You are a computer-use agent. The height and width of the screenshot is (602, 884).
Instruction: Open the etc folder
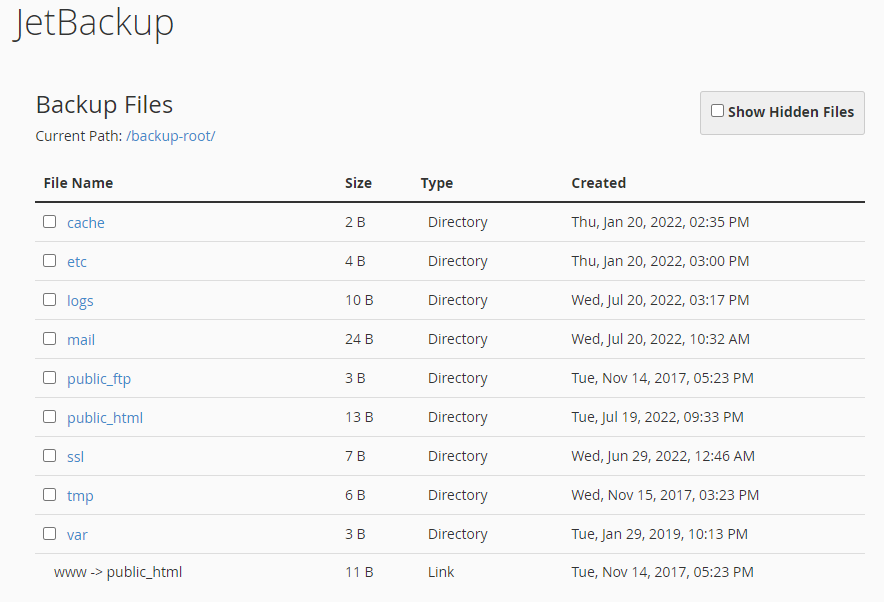pyautogui.click(x=77, y=262)
